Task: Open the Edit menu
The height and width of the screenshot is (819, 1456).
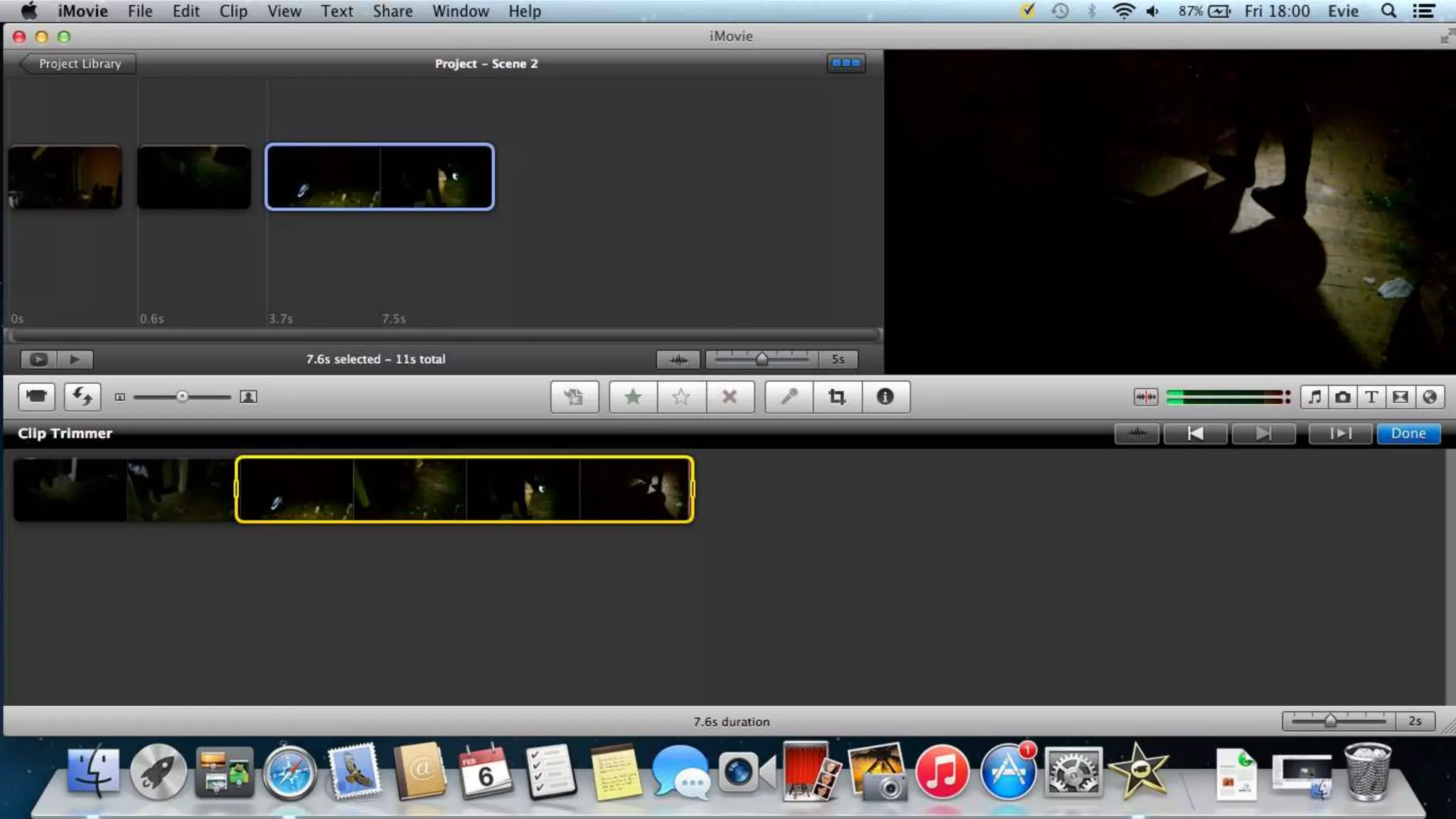Action: tap(186, 11)
